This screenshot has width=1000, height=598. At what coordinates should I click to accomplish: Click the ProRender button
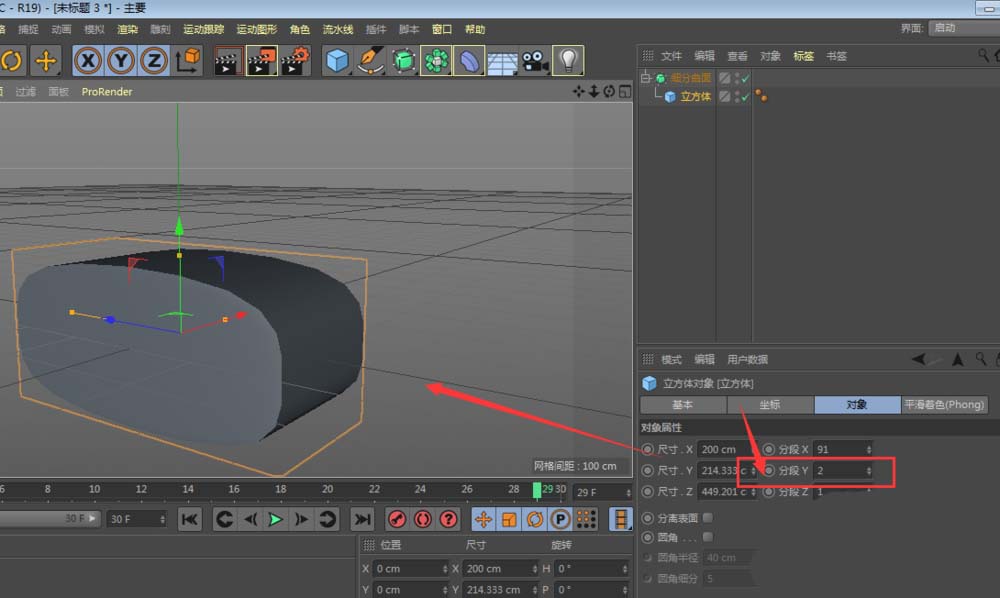pos(106,91)
